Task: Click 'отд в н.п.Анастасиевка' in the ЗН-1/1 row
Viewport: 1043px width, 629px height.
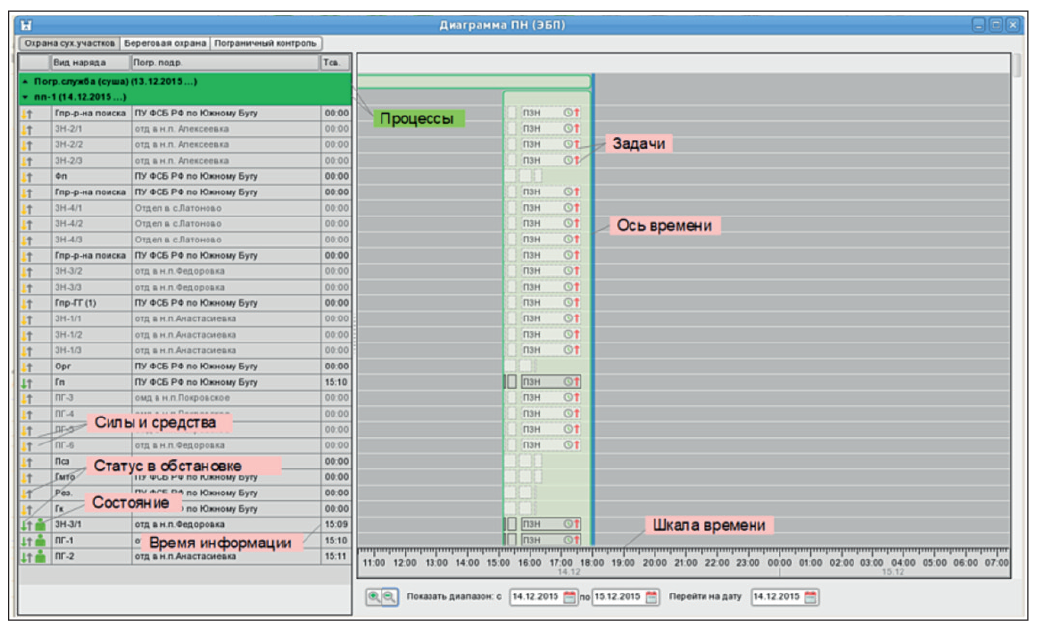Action: (185, 319)
